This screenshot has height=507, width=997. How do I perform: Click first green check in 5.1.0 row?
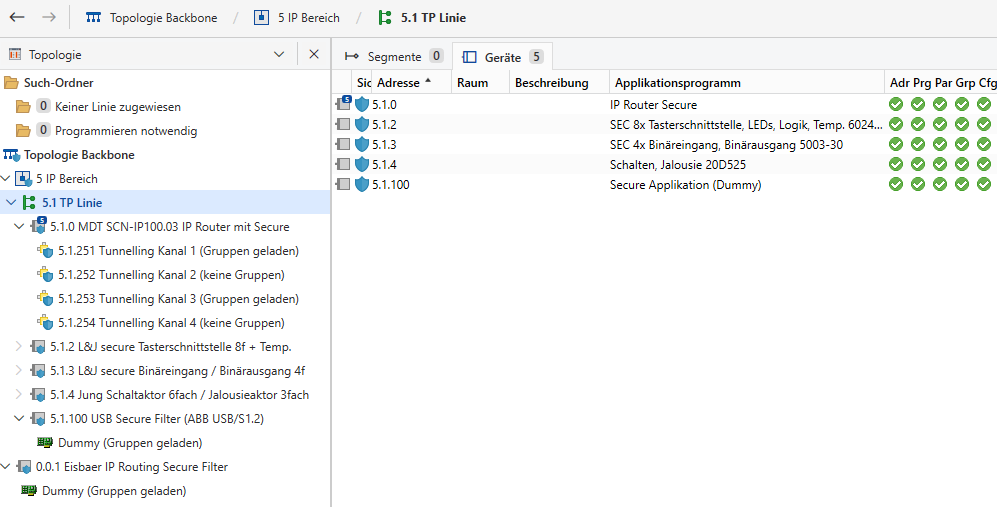coord(896,104)
